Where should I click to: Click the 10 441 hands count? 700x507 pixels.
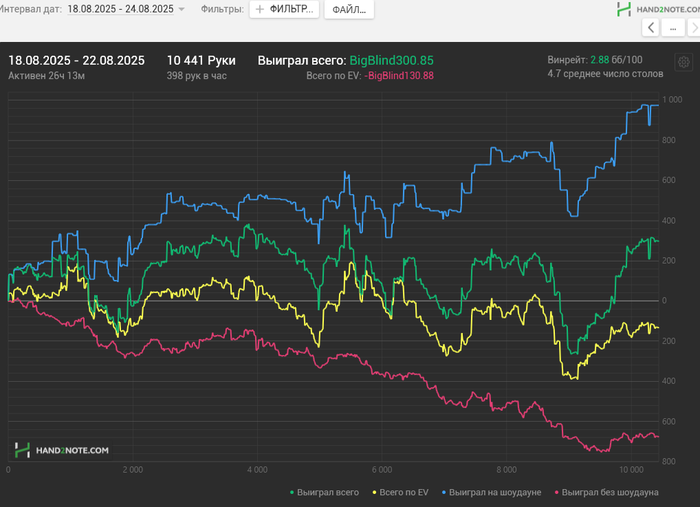click(201, 61)
